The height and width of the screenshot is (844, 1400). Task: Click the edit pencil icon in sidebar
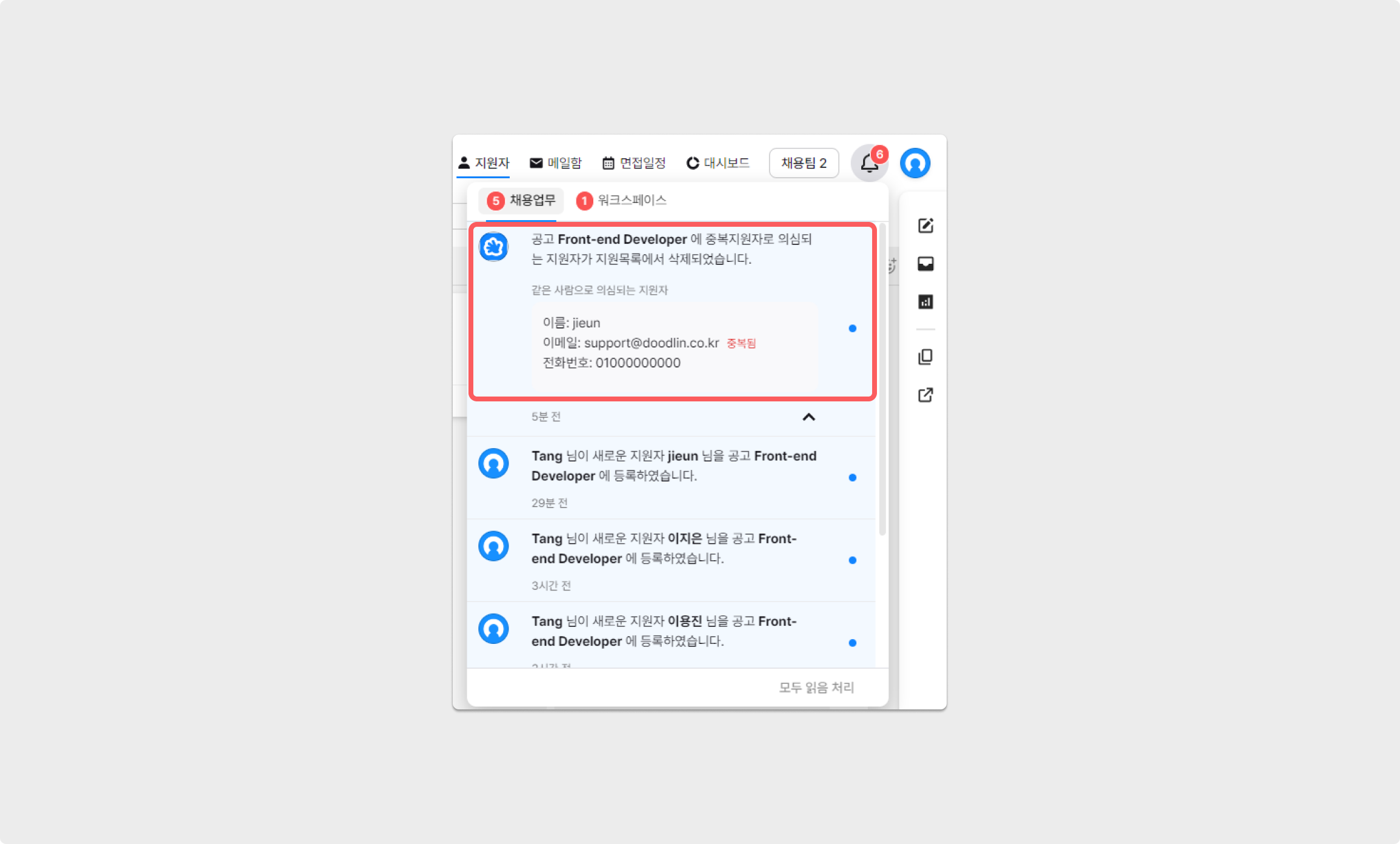[925, 226]
